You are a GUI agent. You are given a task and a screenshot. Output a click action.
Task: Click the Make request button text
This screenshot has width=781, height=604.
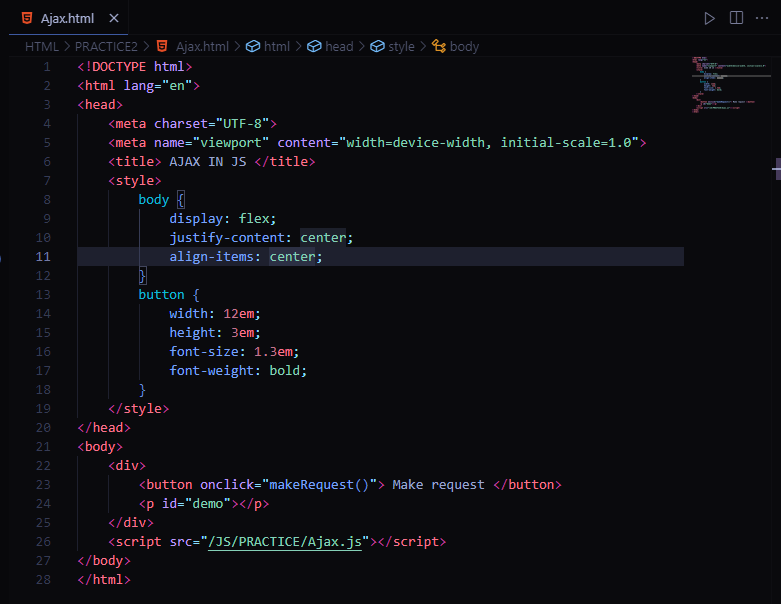(x=438, y=484)
